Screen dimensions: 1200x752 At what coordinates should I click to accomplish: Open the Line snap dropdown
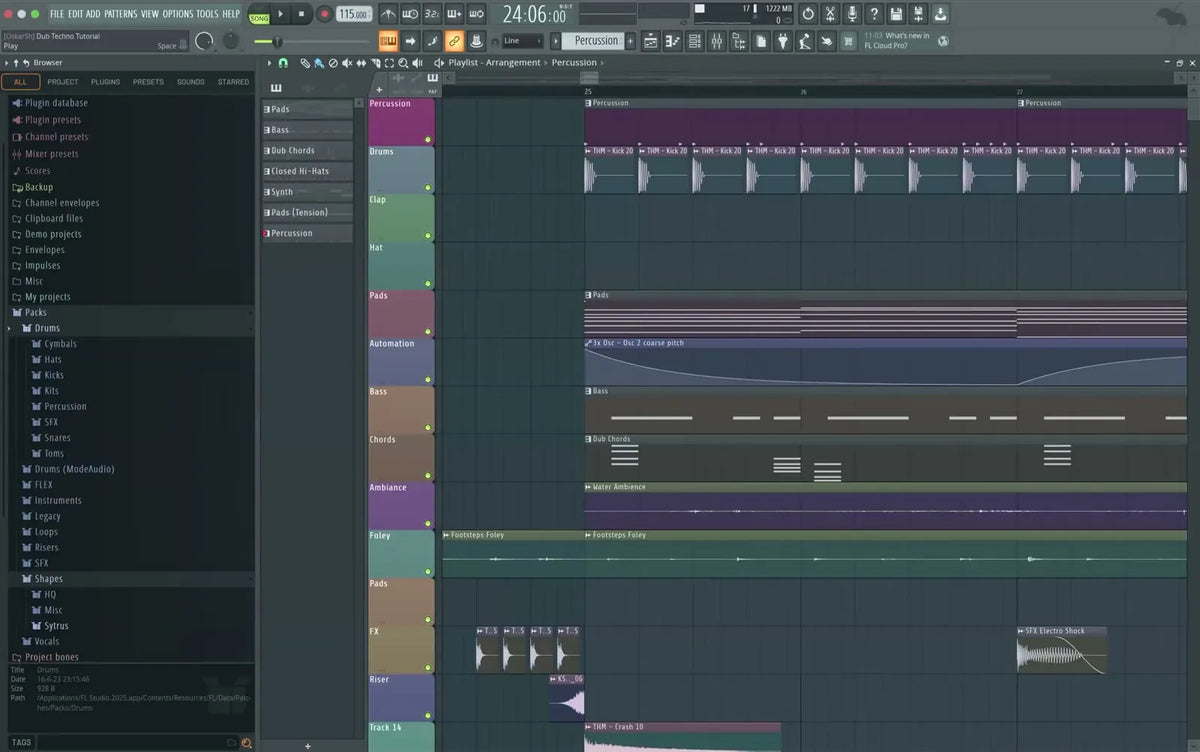click(x=522, y=41)
